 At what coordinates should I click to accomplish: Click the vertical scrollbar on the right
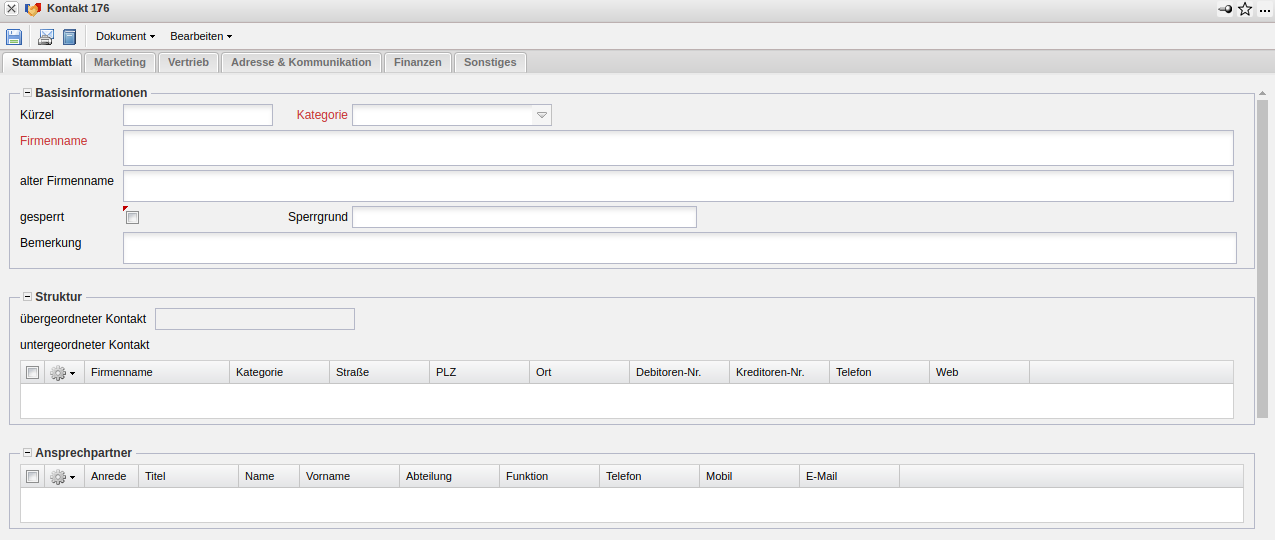pos(1263,260)
